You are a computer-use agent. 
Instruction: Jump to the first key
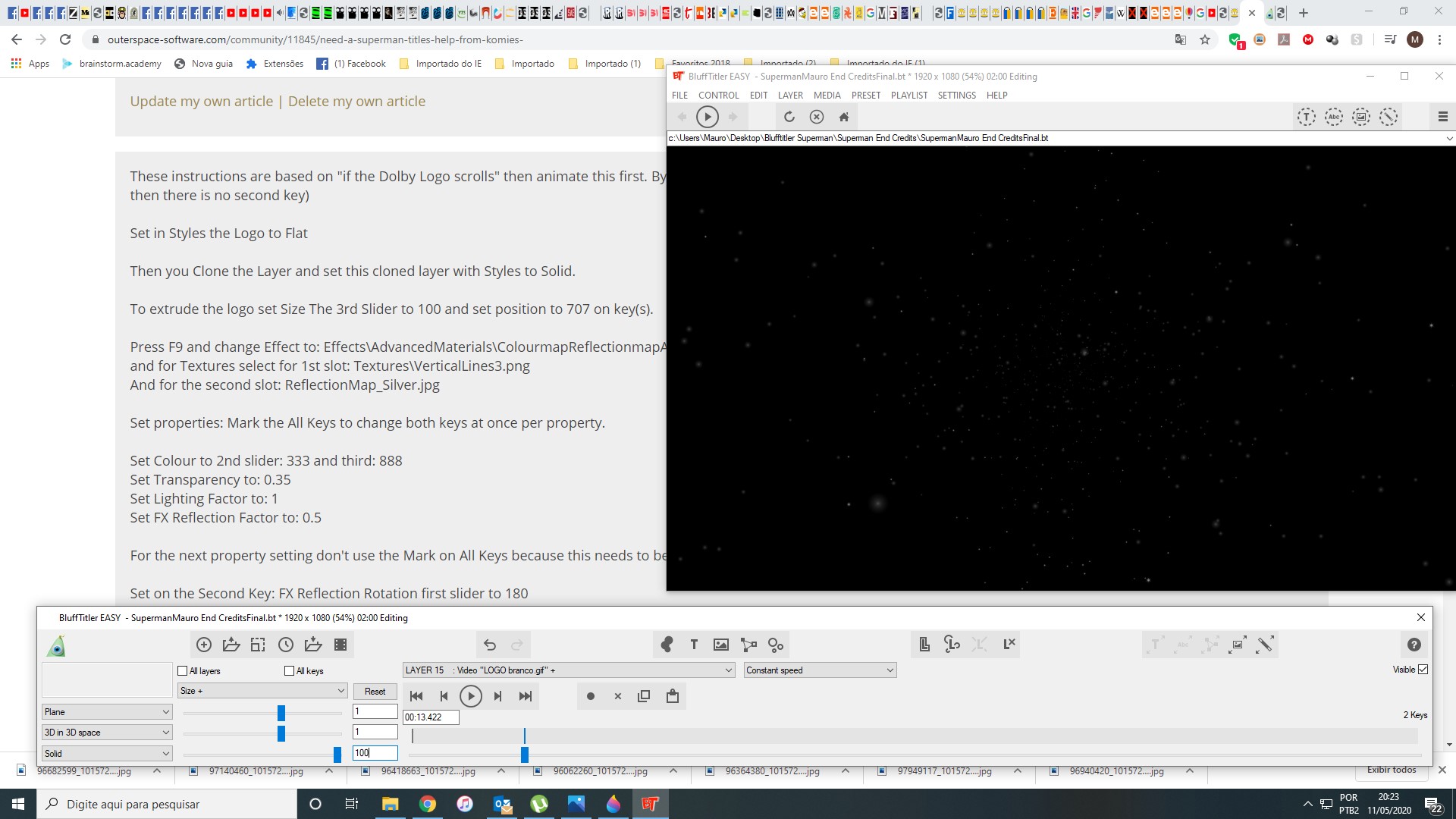click(x=416, y=696)
